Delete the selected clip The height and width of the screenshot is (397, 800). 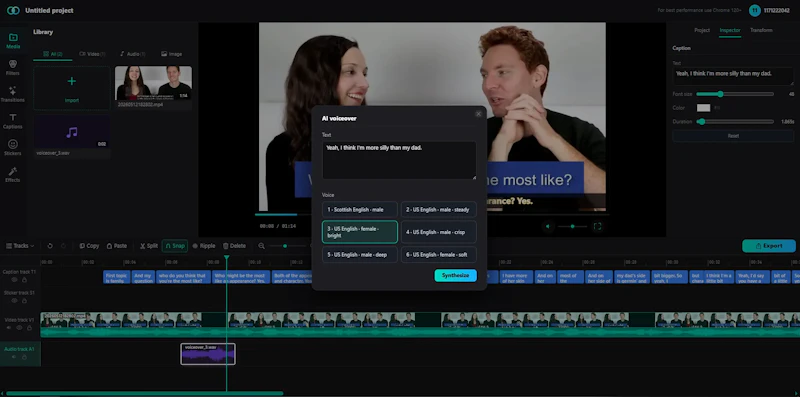pyautogui.click(x=234, y=246)
